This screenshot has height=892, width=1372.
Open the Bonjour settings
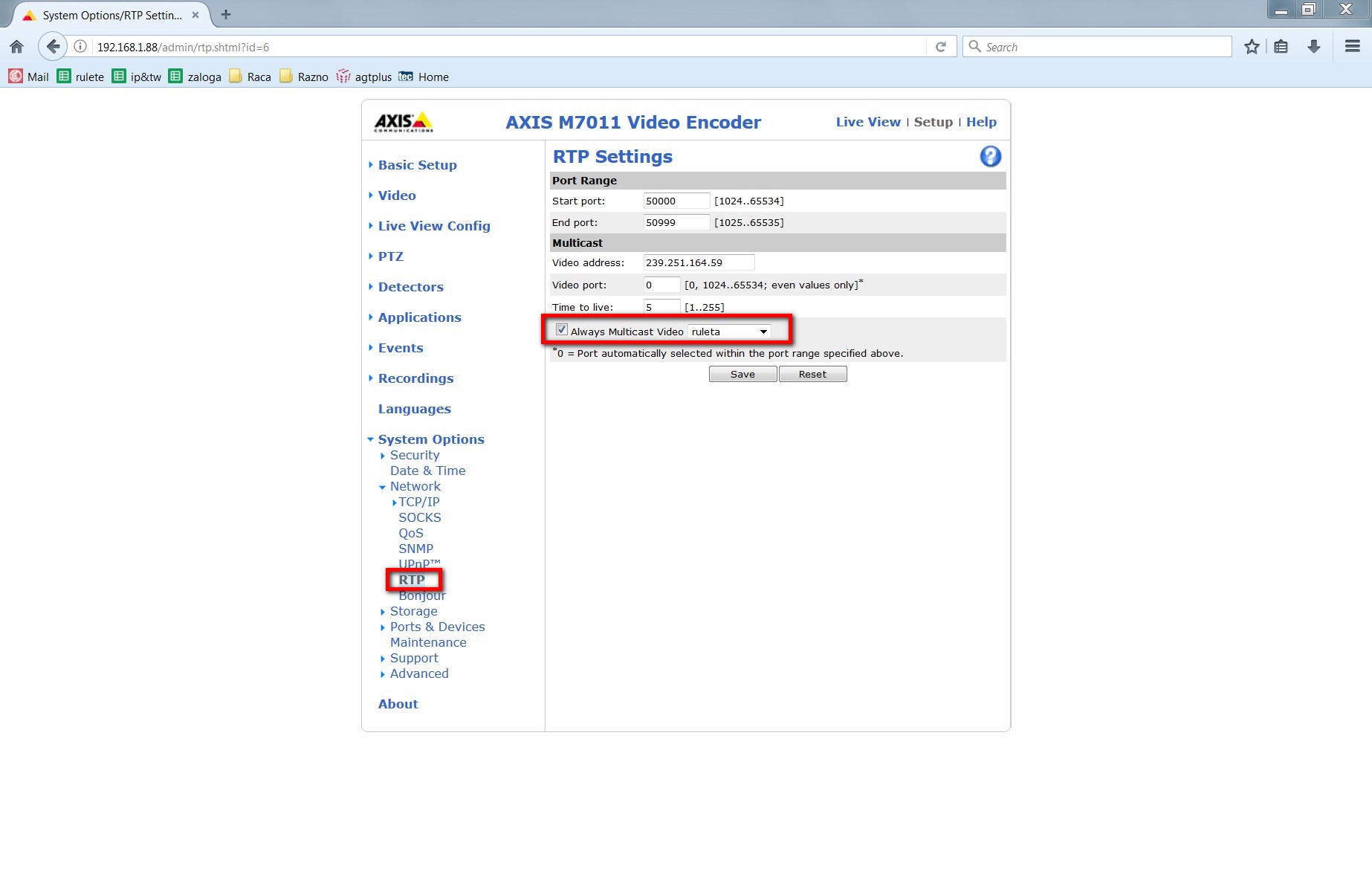[x=421, y=595]
